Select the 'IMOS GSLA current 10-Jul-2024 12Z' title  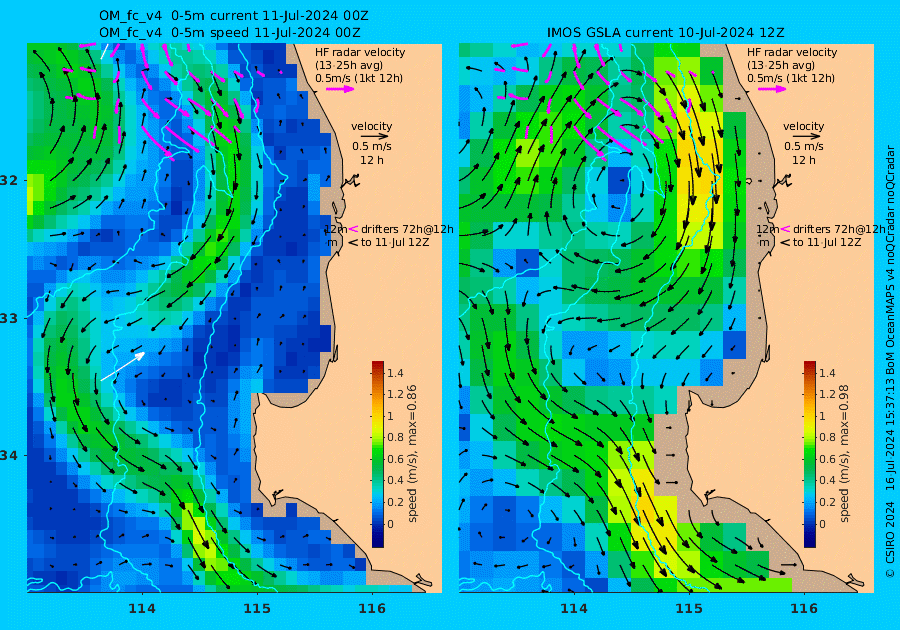pyautogui.click(x=665, y=33)
